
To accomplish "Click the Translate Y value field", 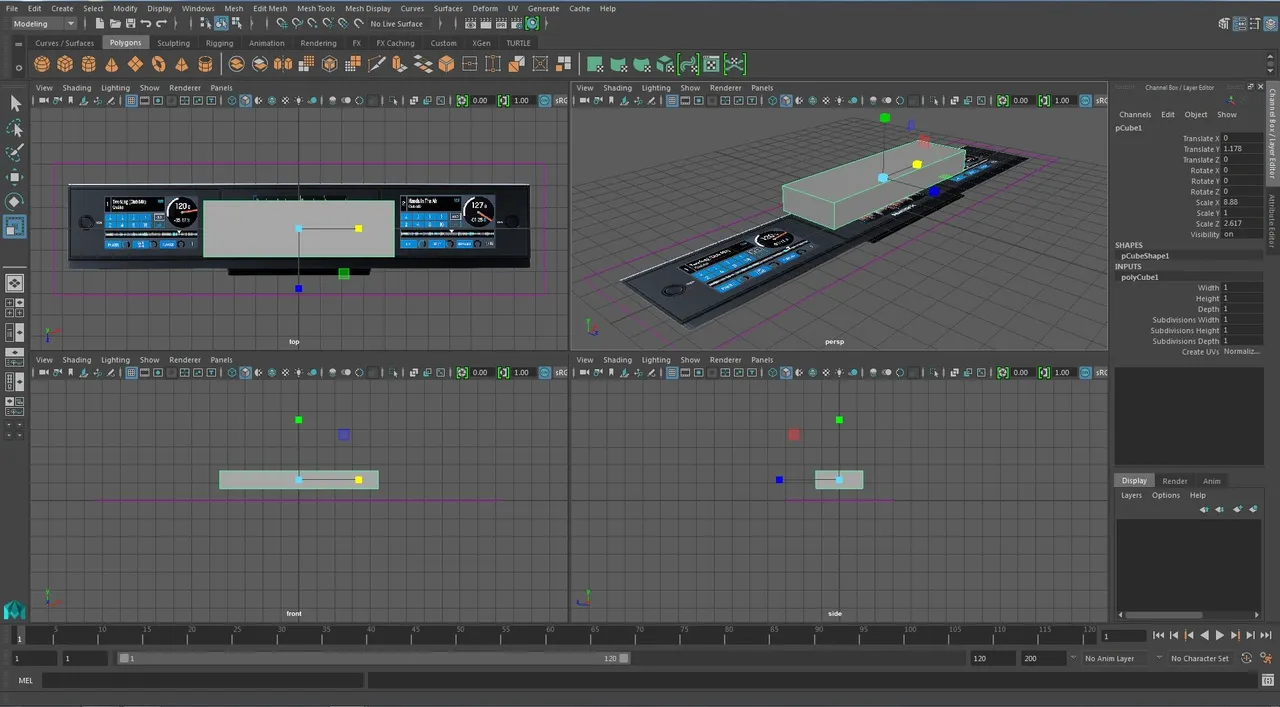I will tap(1244, 149).
